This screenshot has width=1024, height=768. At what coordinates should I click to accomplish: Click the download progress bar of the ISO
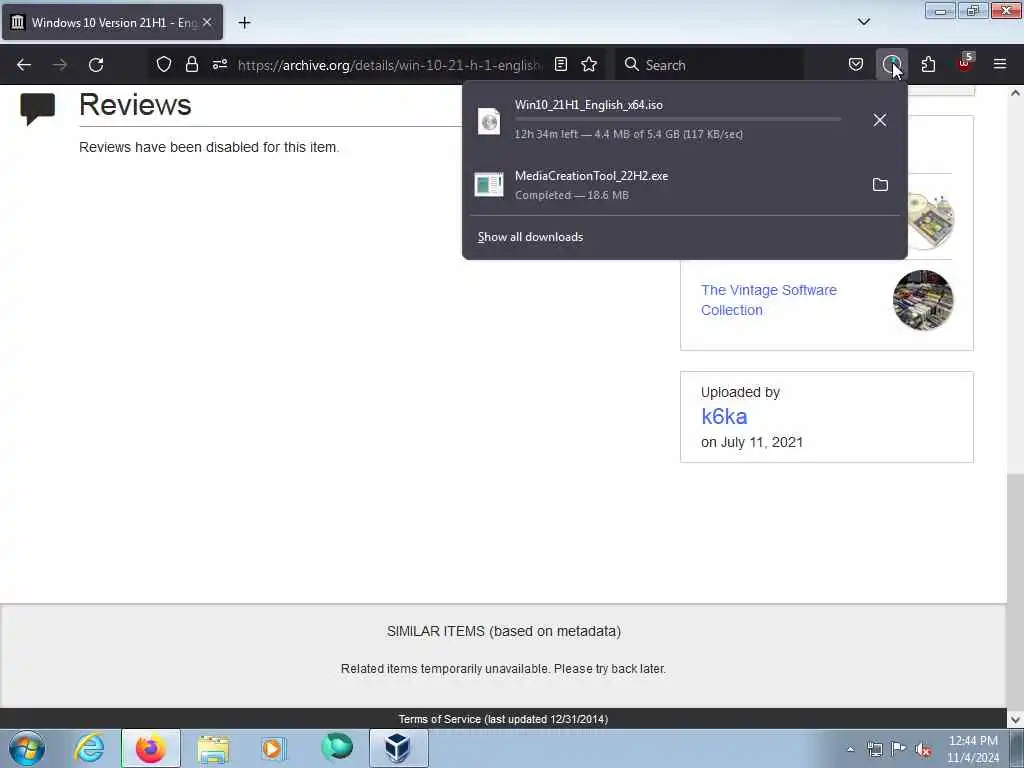tap(678, 120)
